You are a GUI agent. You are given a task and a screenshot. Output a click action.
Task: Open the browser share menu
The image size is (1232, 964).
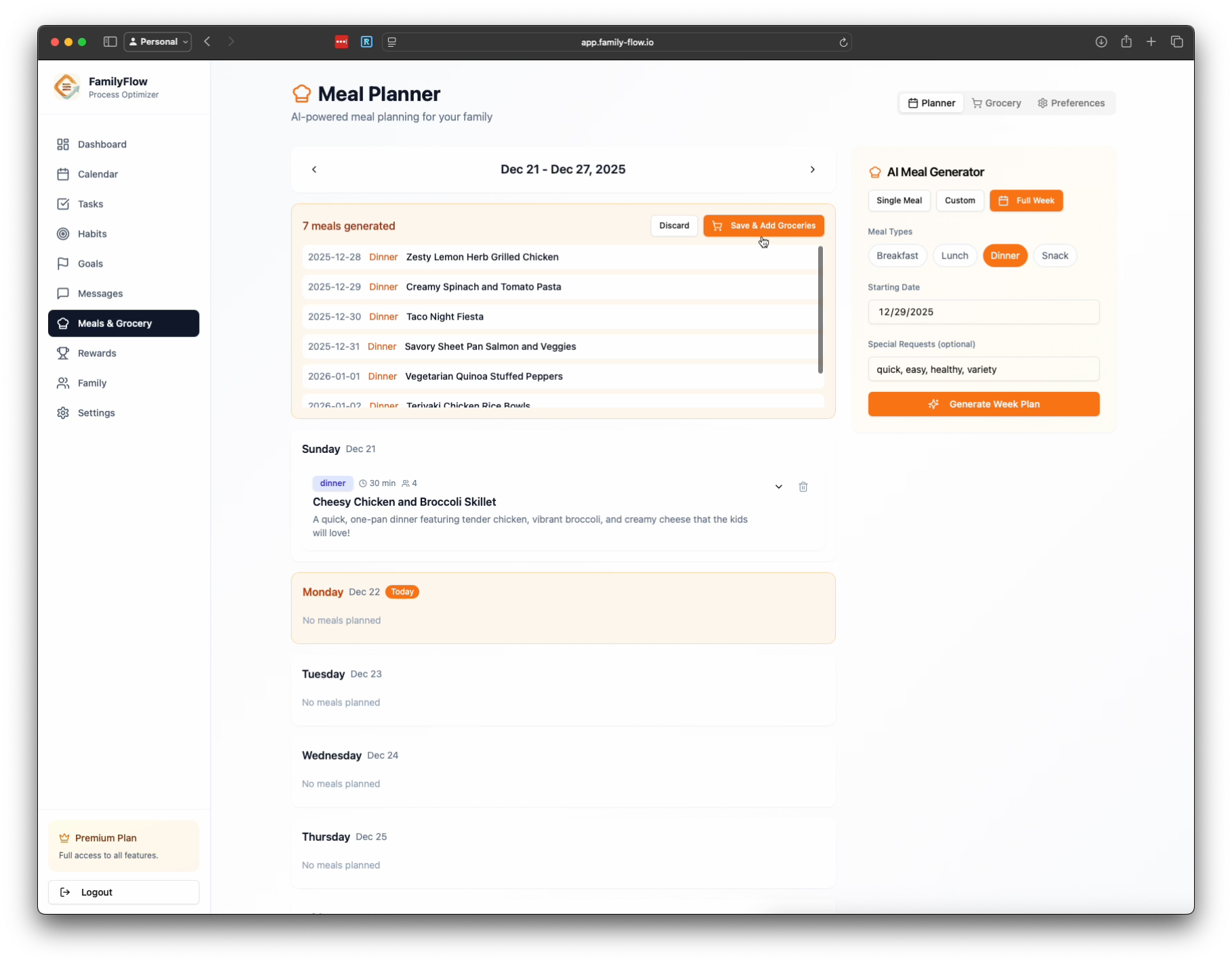click(x=1126, y=42)
